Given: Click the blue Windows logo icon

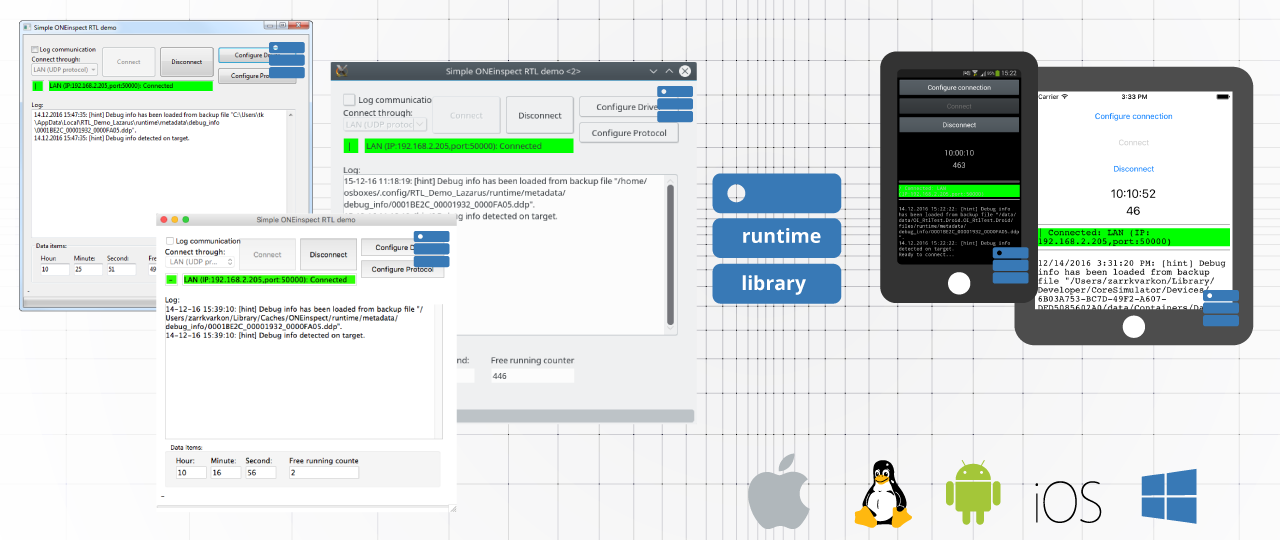Looking at the screenshot, I should [x=1169, y=497].
